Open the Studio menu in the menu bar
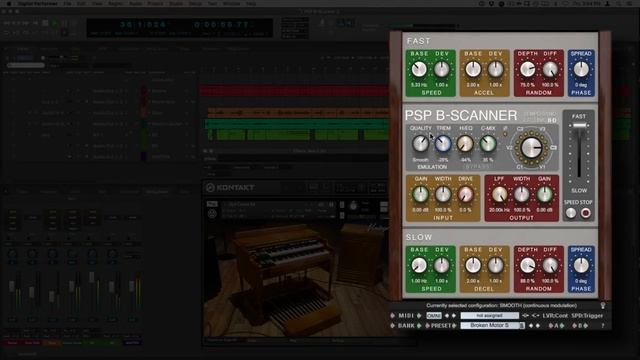This screenshot has width=640, height=360. point(176,4)
